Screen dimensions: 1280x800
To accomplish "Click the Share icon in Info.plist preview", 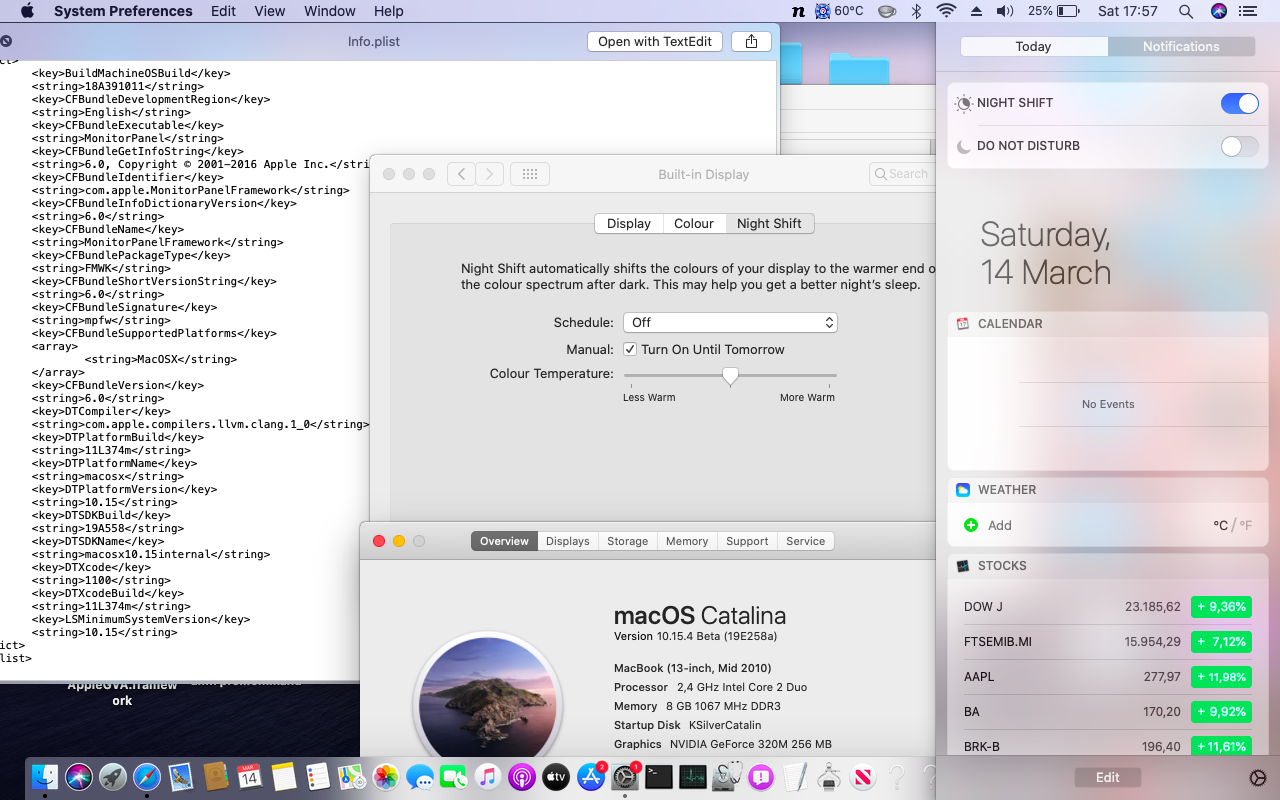I will click(x=751, y=41).
